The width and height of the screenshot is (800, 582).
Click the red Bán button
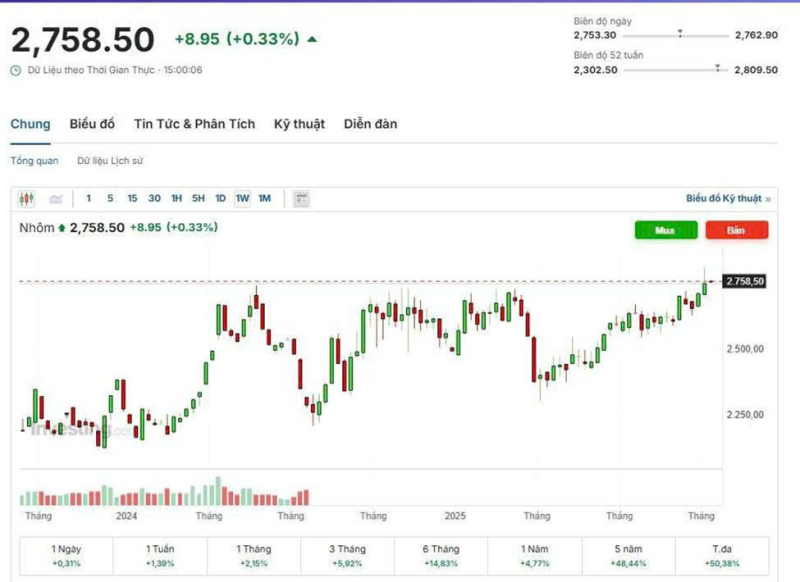pos(736,230)
